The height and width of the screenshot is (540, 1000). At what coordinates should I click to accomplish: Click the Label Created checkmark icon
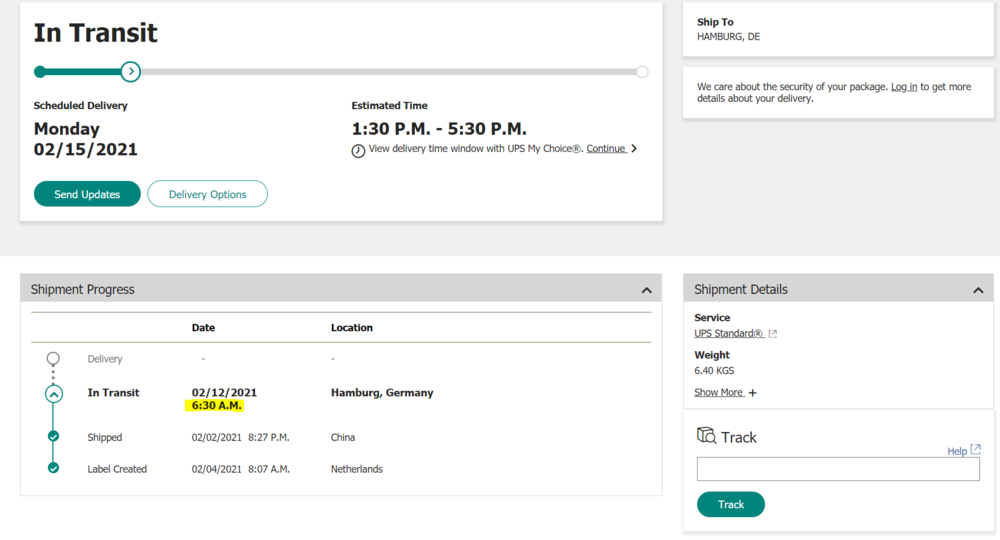pos(53,468)
